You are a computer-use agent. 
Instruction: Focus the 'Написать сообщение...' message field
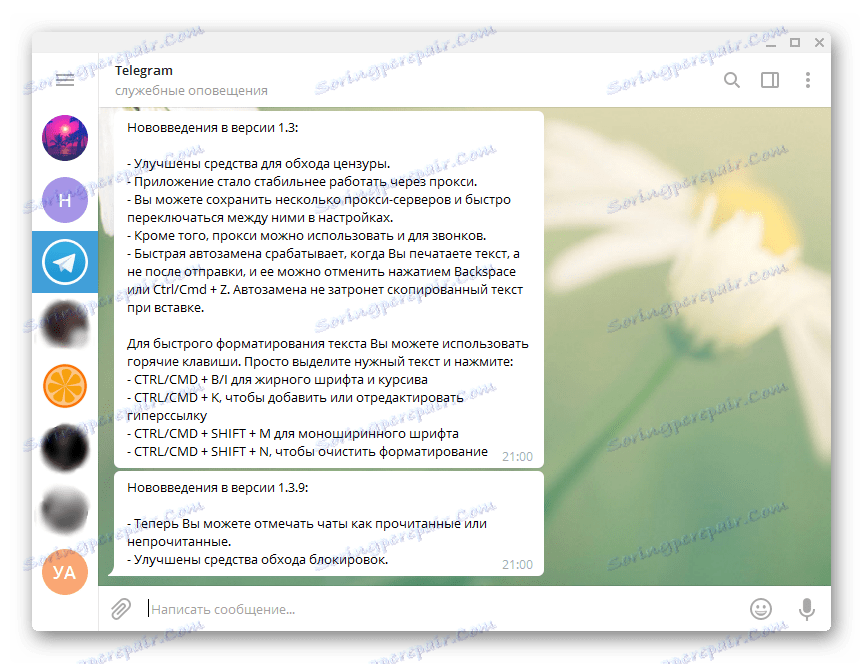pos(441,609)
